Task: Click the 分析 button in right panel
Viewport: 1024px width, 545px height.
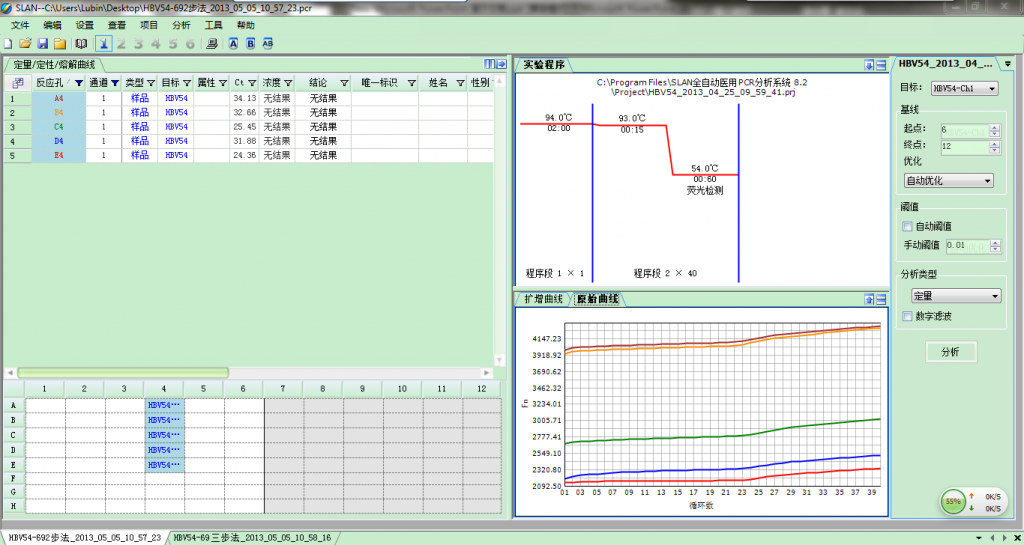Action: point(951,352)
